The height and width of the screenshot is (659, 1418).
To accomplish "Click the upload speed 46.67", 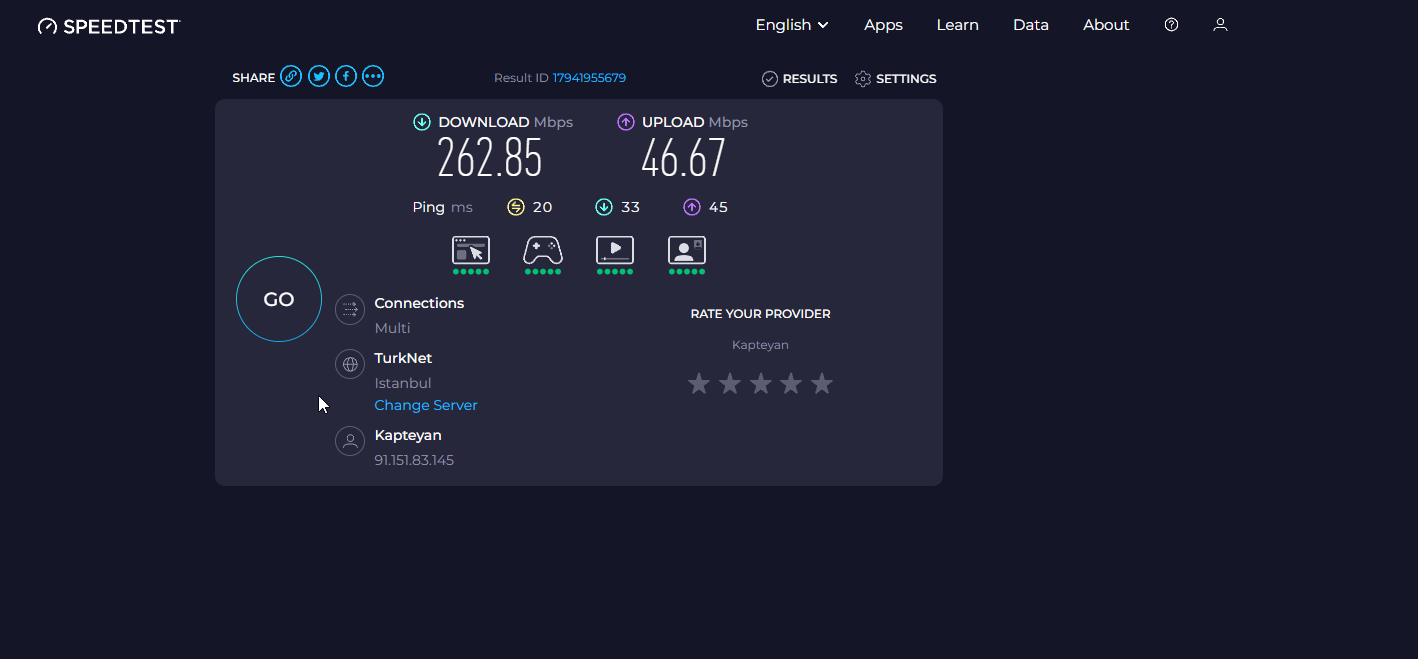I will (x=684, y=158).
